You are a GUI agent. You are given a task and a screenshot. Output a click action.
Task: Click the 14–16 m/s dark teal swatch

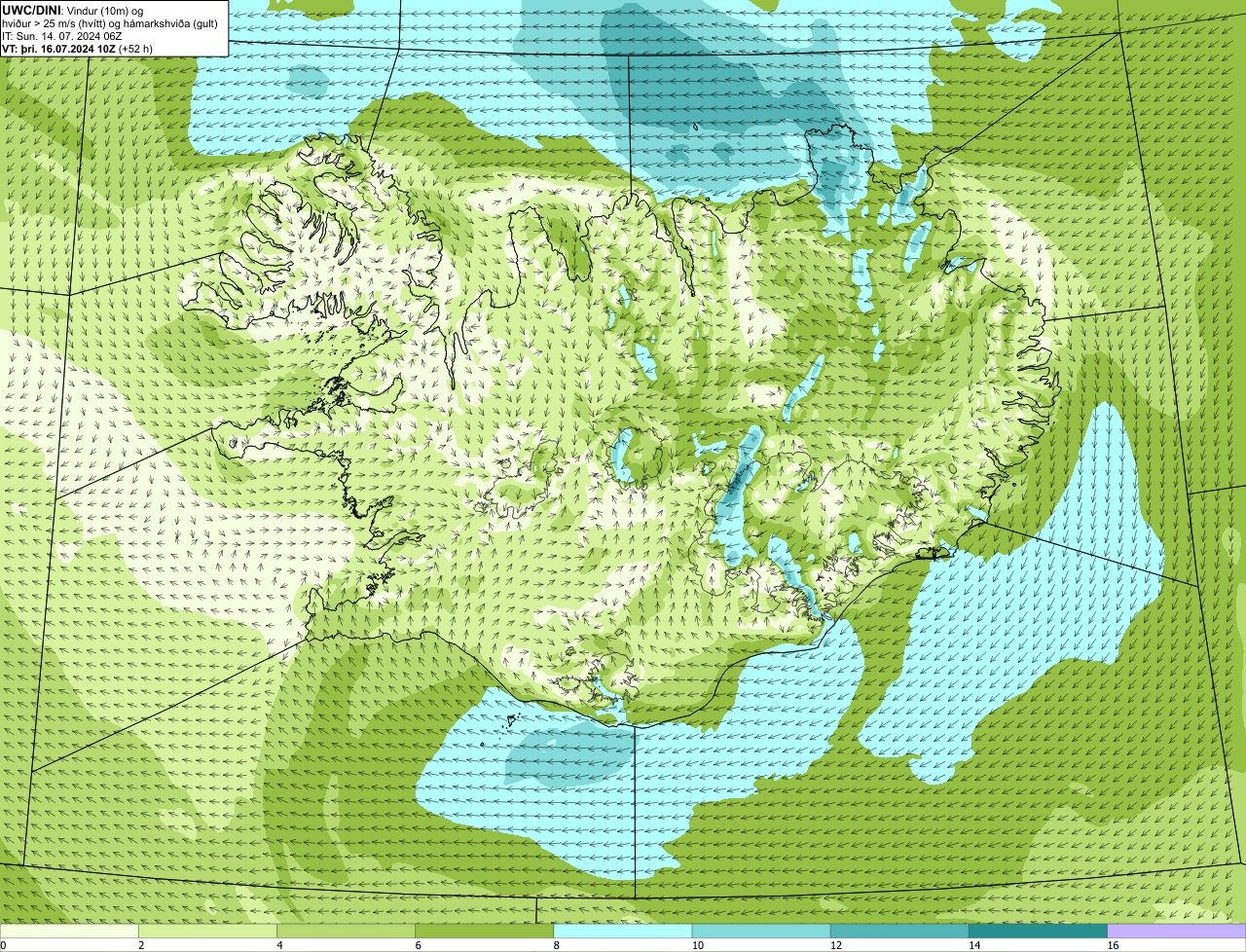pos(1039,931)
